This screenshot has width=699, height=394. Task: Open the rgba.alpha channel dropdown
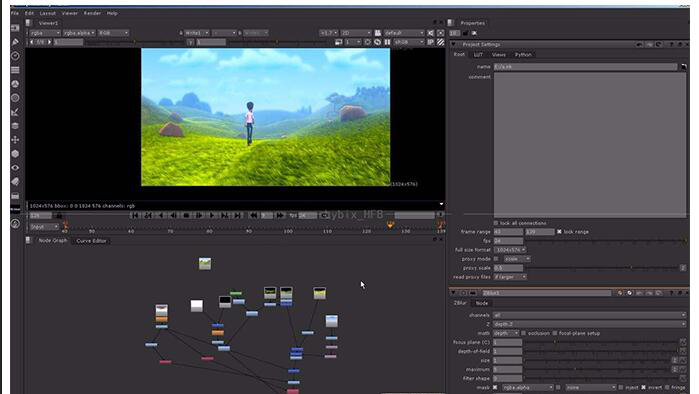tap(79, 33)
